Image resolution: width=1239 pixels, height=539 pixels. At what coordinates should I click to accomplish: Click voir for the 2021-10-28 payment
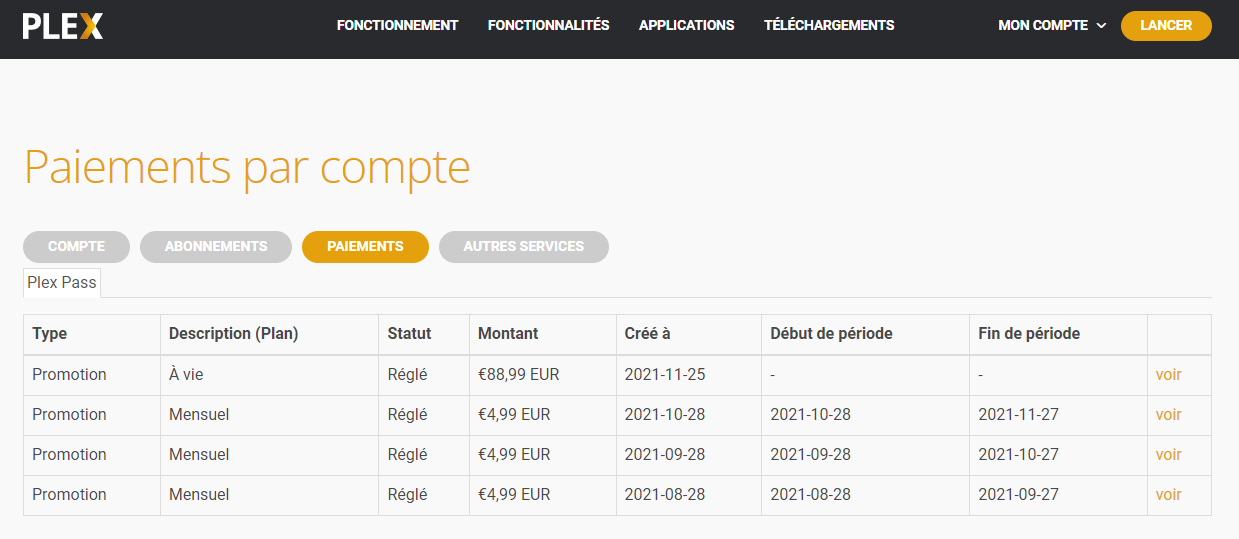coord(1168,415)
